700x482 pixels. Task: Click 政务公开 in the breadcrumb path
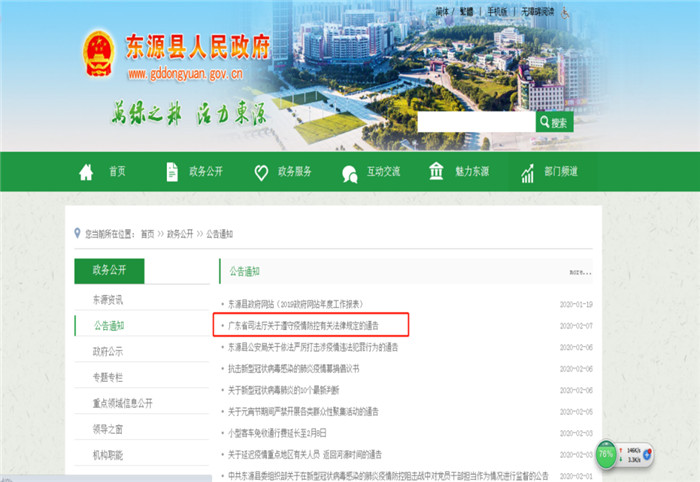[x=180, y=234]
